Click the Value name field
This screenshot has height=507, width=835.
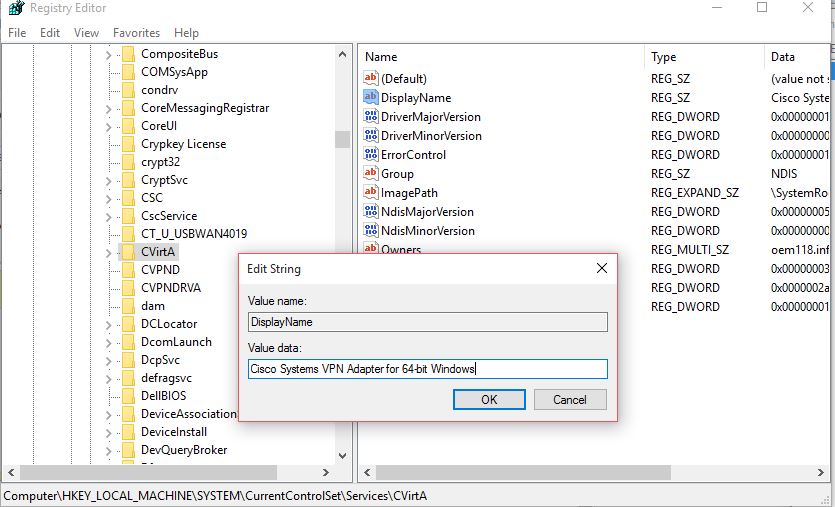coord(428,322)
